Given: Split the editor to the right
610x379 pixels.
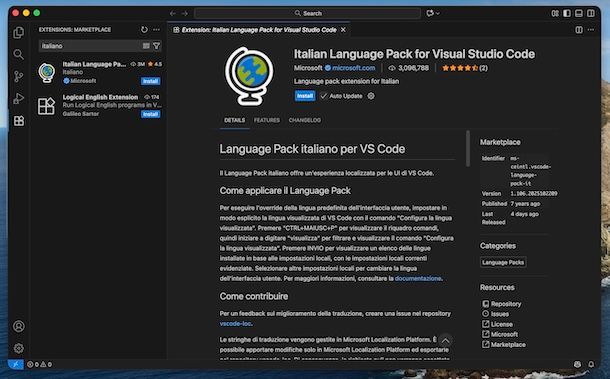Looking at the screenshot, I should pyautogui.click(x=579, y=30).
